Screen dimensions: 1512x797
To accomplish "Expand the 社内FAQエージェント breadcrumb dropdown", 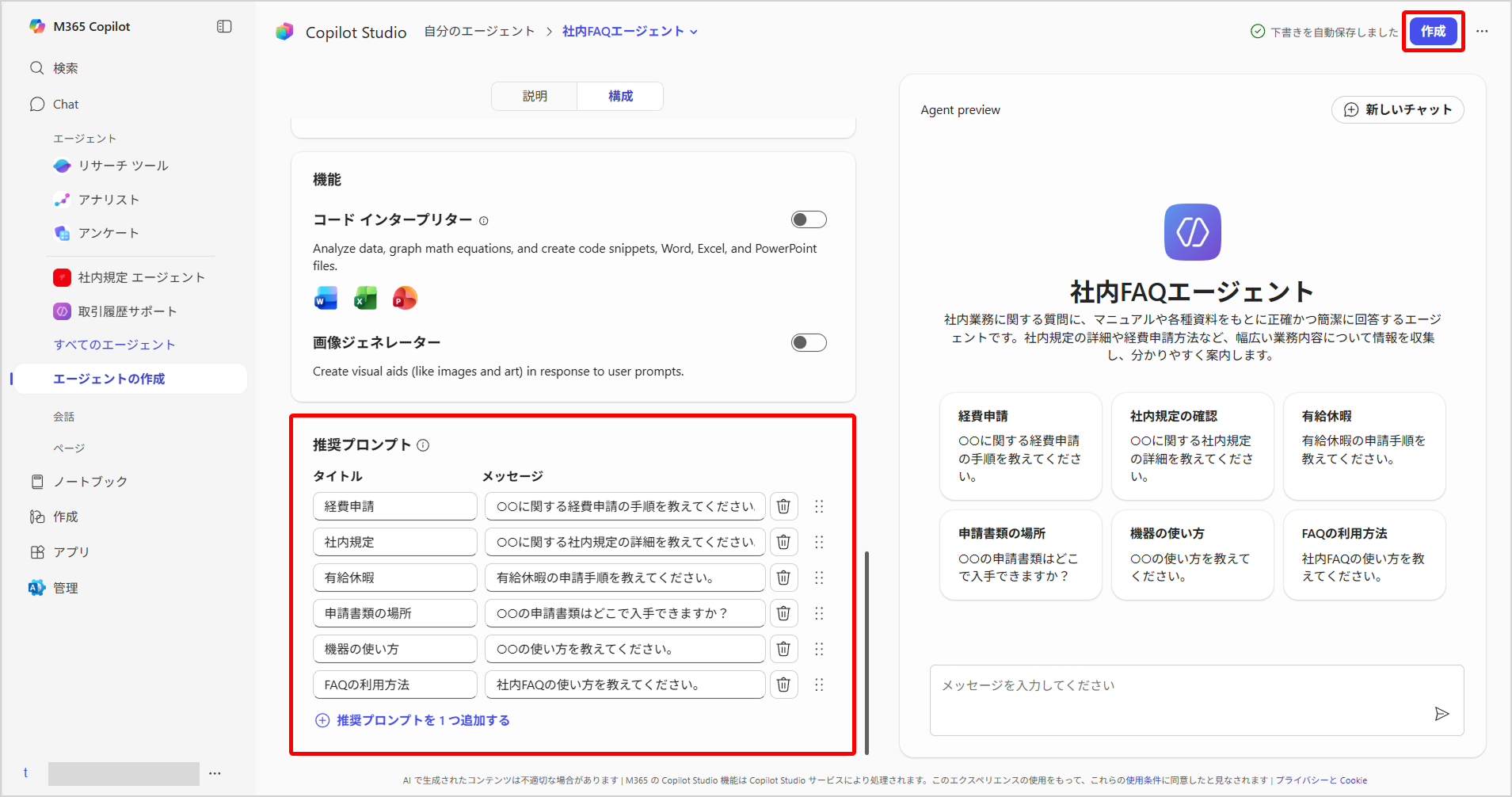I will click(x=694, y=32).
